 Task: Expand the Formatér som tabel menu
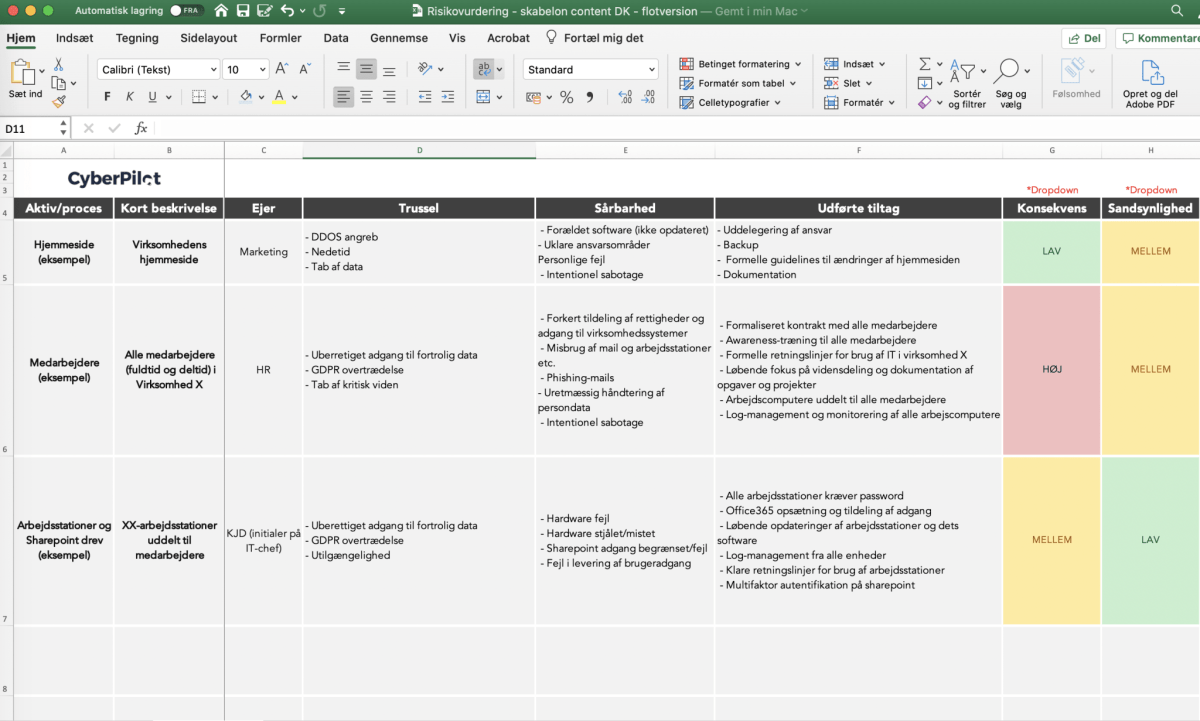(738, 83)
